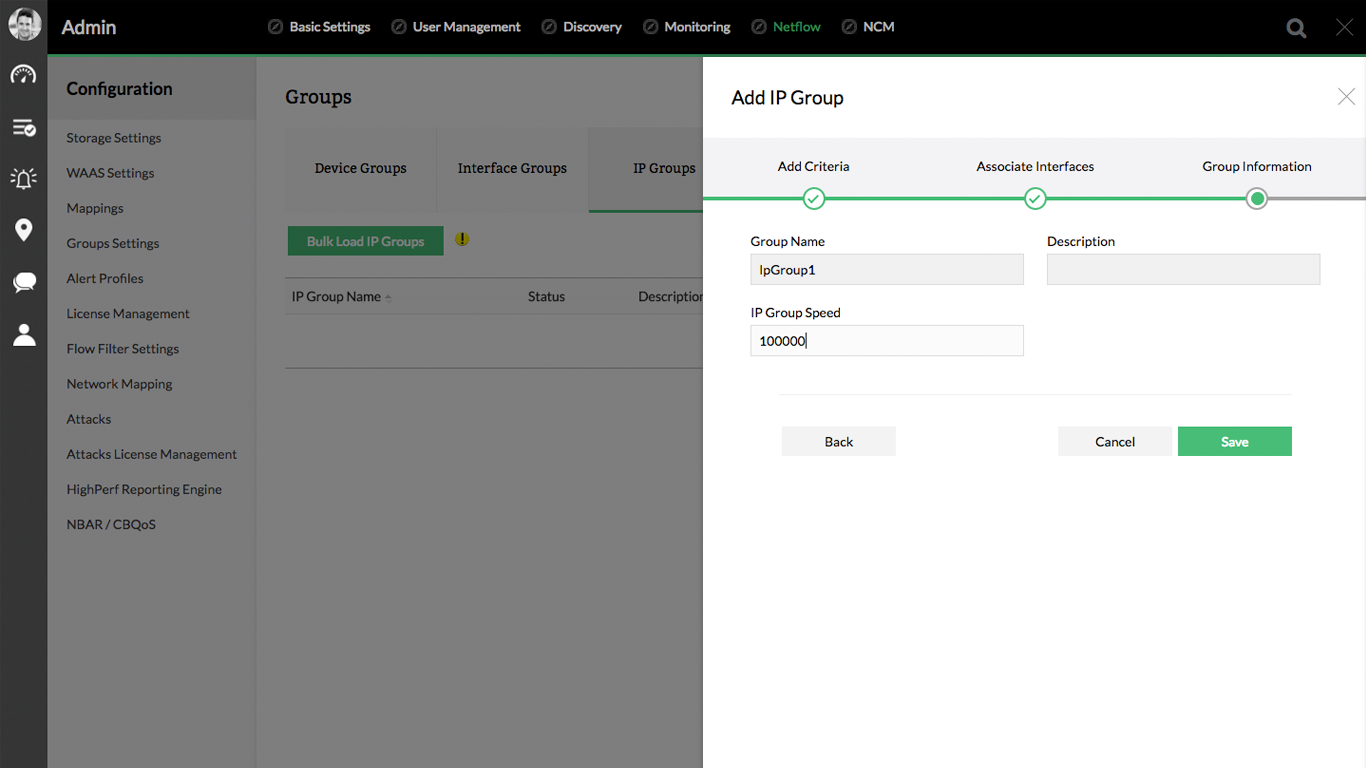Click the Save button
This screenshot has height=768, width=1366.
click(x=1234, y=442)
